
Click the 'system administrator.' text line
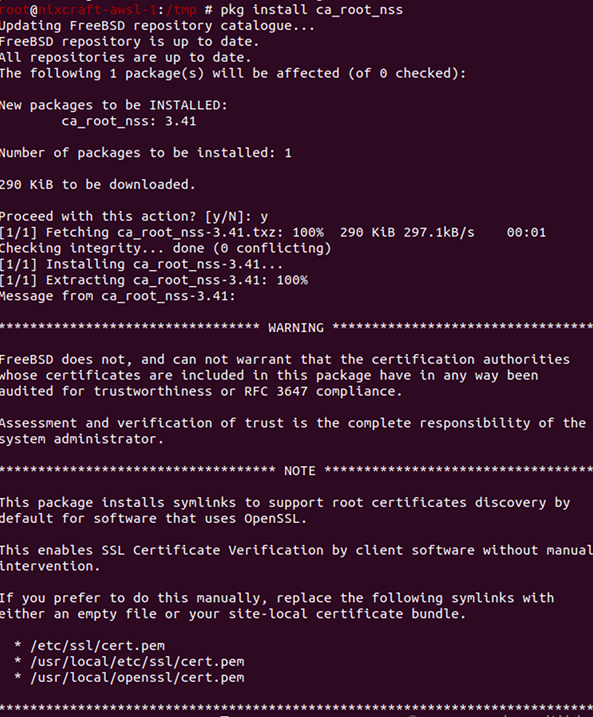pos(82,439)
